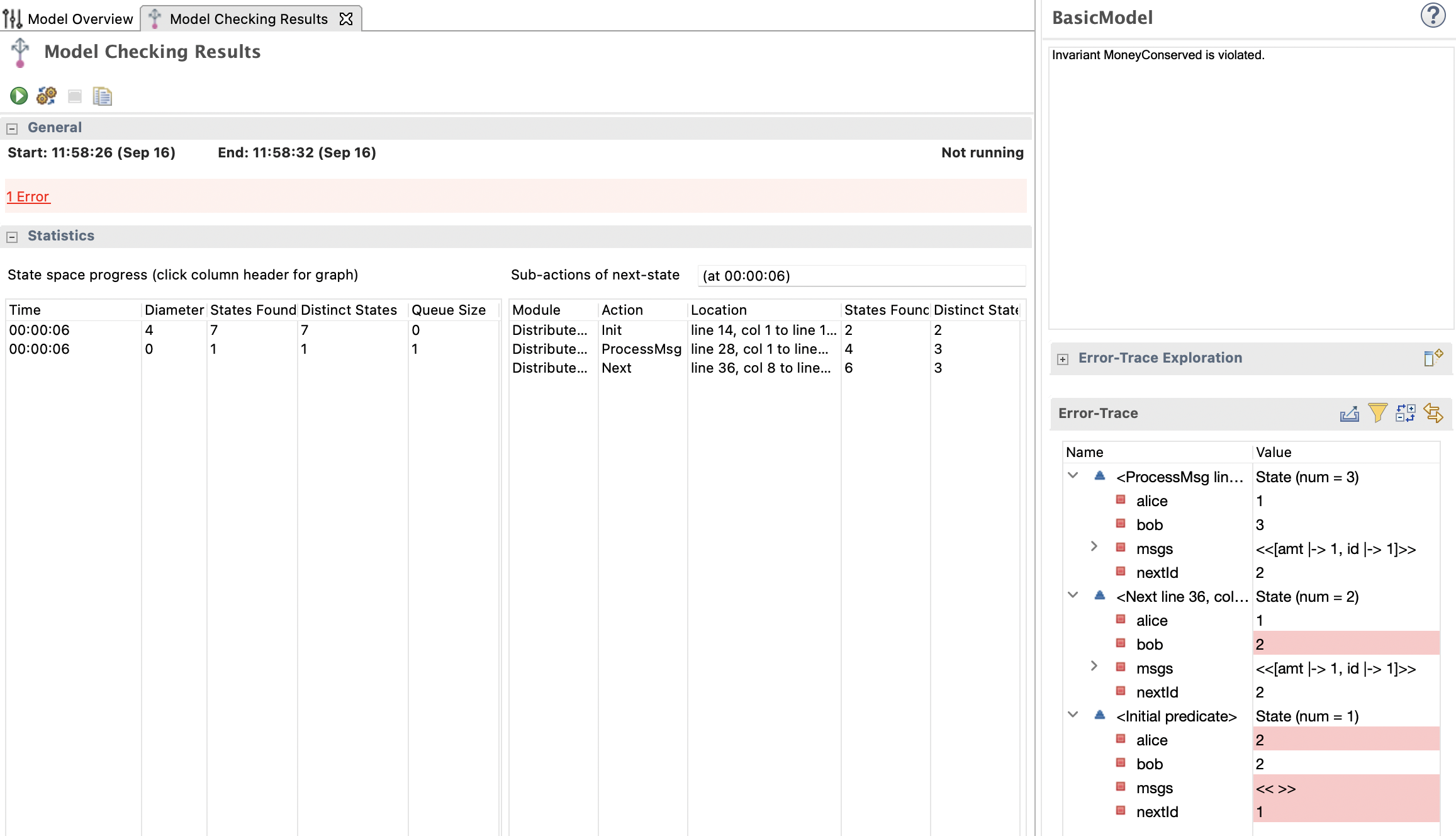This screenshot has width=1456, height=836.
Task: Click the Diameter column header for graph
Action: pos(174,310)
